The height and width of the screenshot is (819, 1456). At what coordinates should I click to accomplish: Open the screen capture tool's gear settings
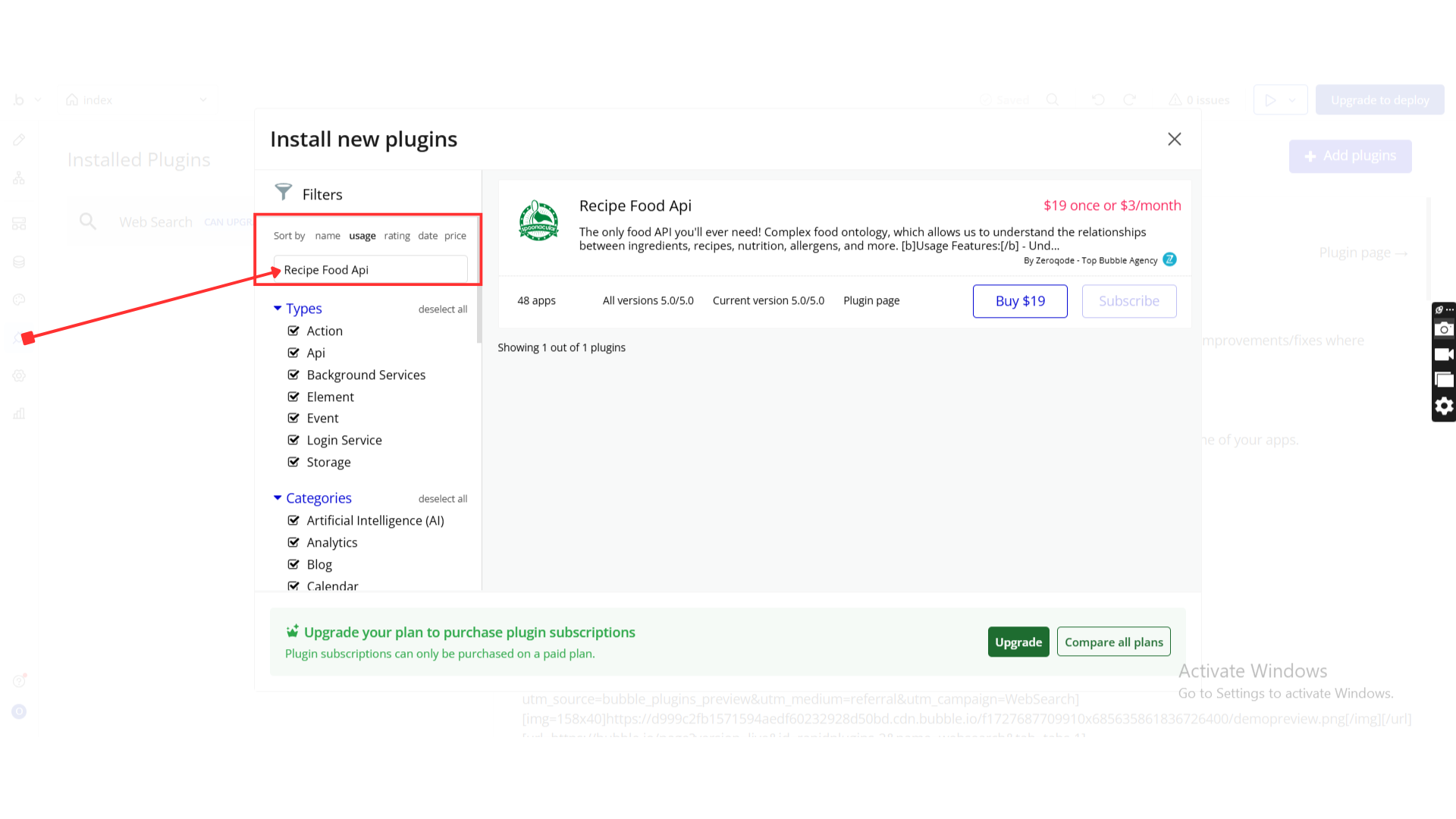coord(1444,406)
